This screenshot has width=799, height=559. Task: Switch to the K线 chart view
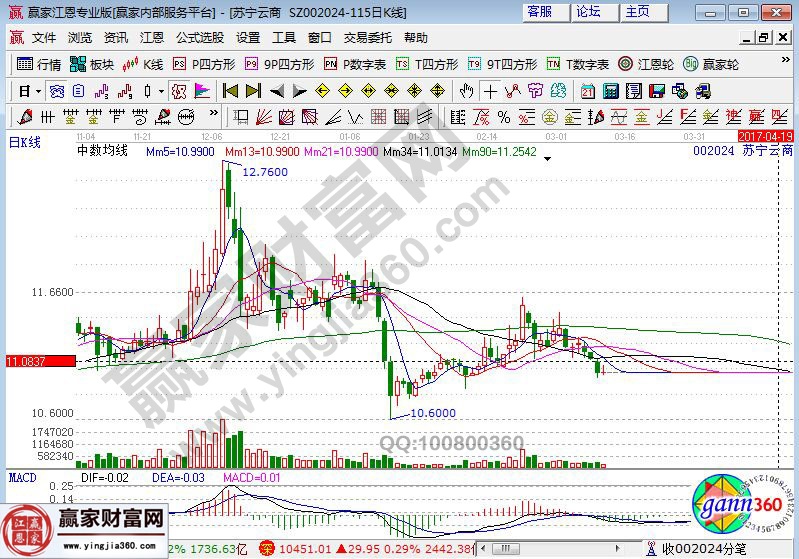click(x=143, y=64)
